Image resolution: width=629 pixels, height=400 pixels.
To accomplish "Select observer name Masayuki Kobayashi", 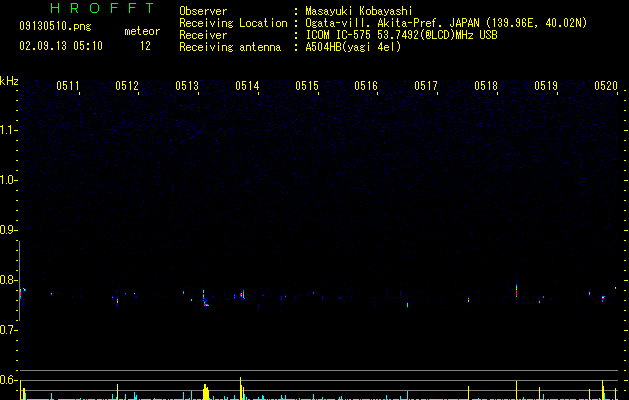I will point(359,11).
